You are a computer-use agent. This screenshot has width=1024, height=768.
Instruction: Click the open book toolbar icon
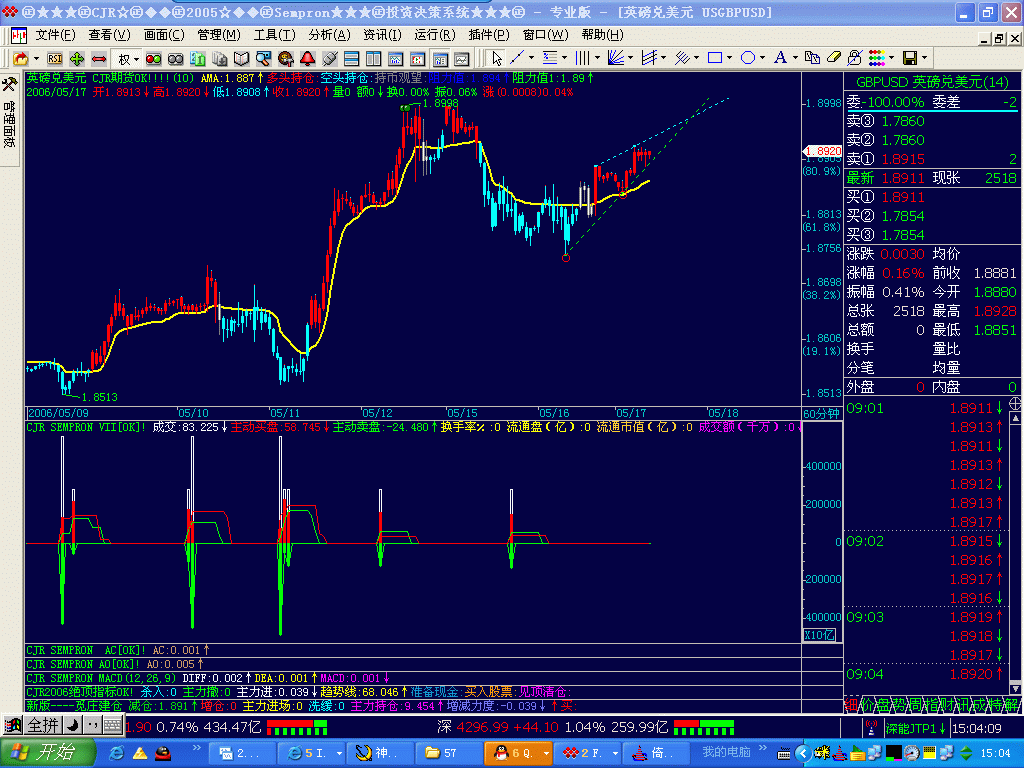[242, 59]
